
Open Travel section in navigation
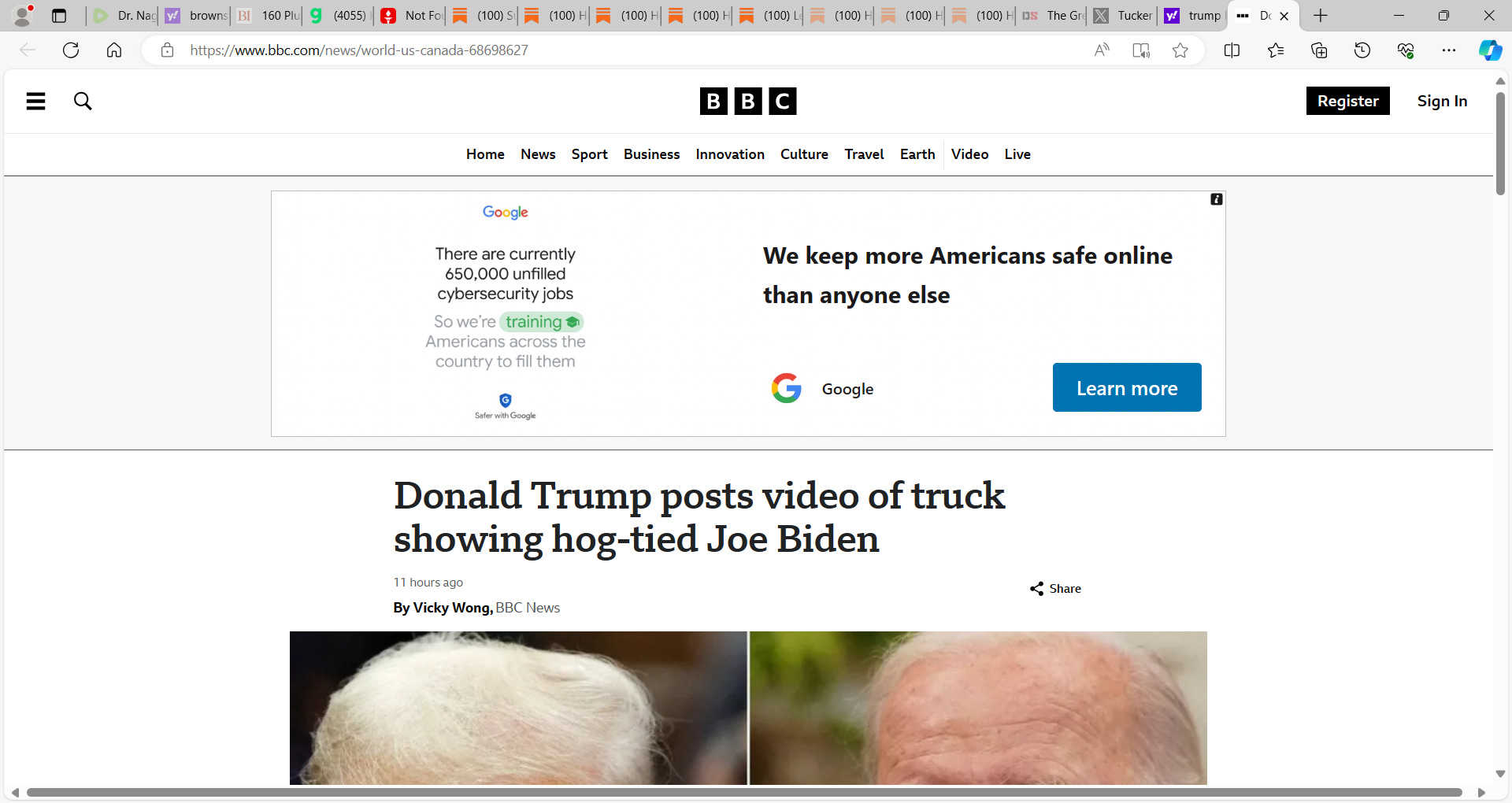[x=864, y=154]
